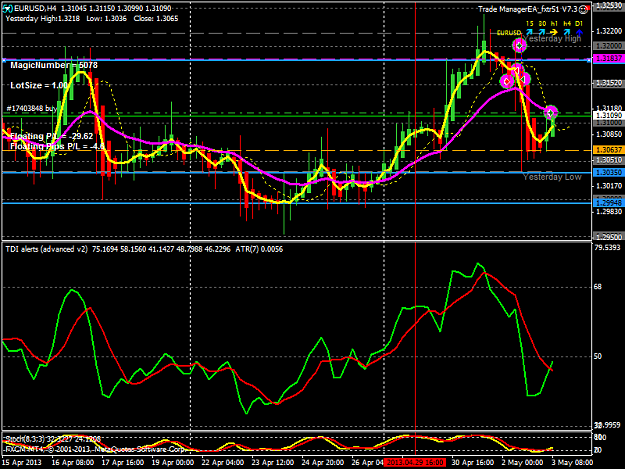Click the MagicNumber = 5078 label
625x469 pixels.
click(x=54, y=65)
